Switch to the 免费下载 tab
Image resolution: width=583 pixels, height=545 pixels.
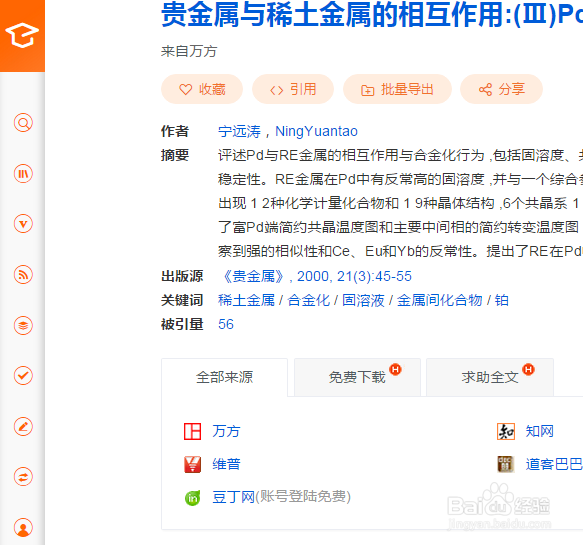click(x=357, y=377)
